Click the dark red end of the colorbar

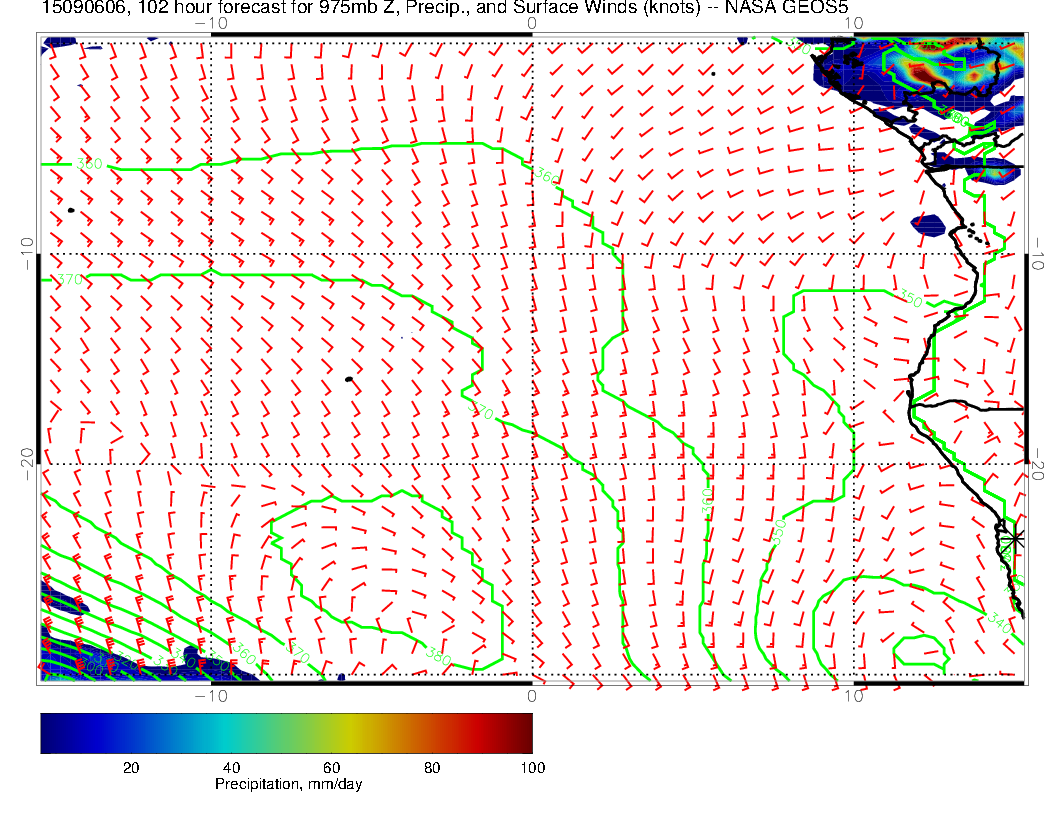[x=520, y=732]
